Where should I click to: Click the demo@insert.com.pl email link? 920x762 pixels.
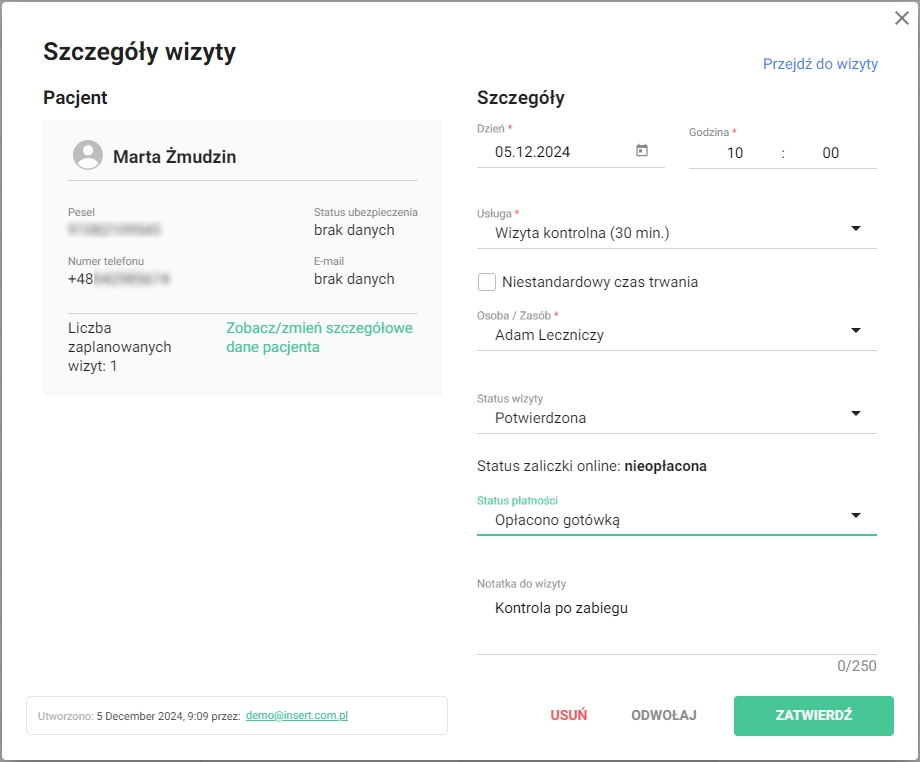[296, 716]
